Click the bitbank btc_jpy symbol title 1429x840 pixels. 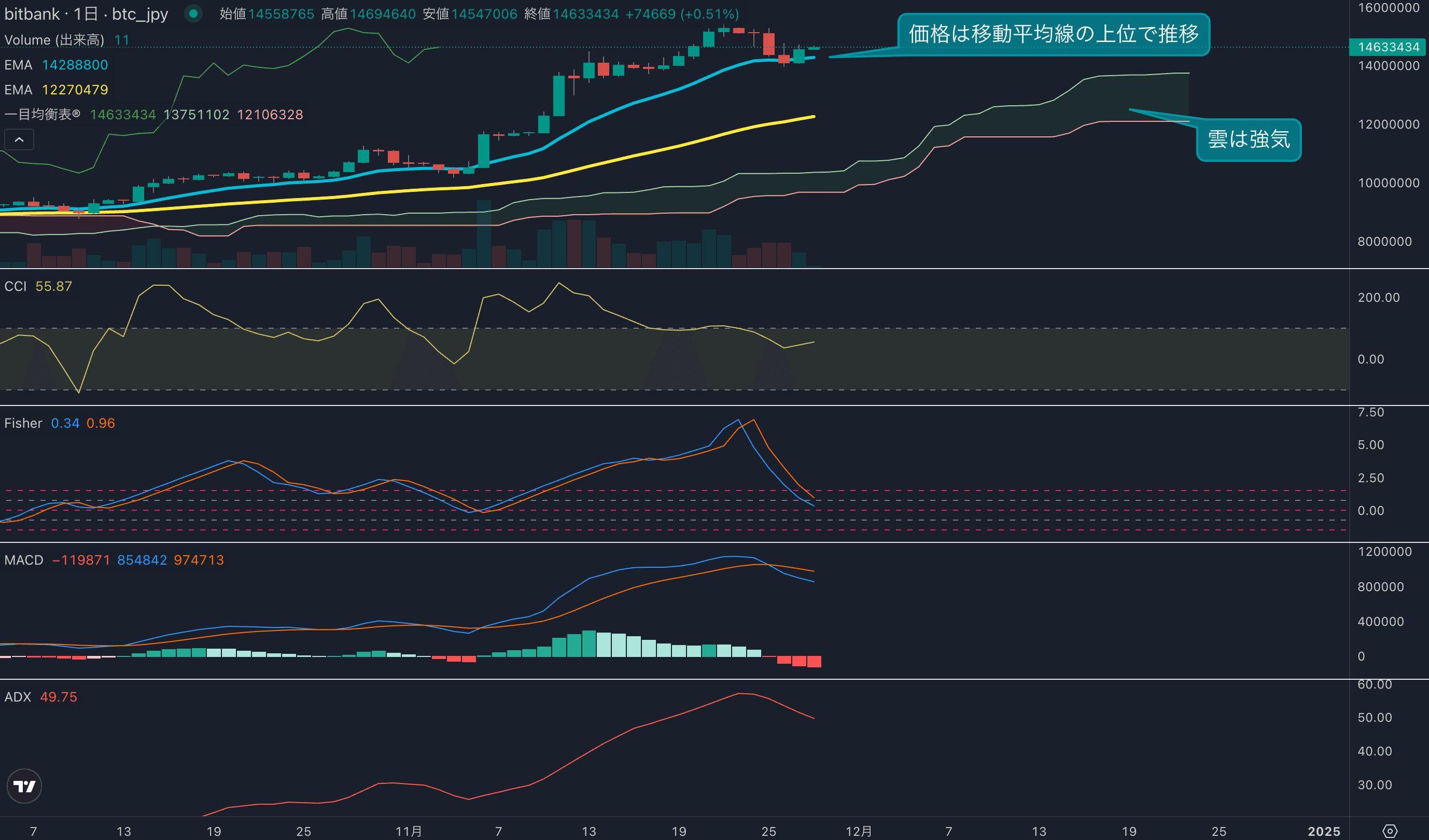(86, 13)
